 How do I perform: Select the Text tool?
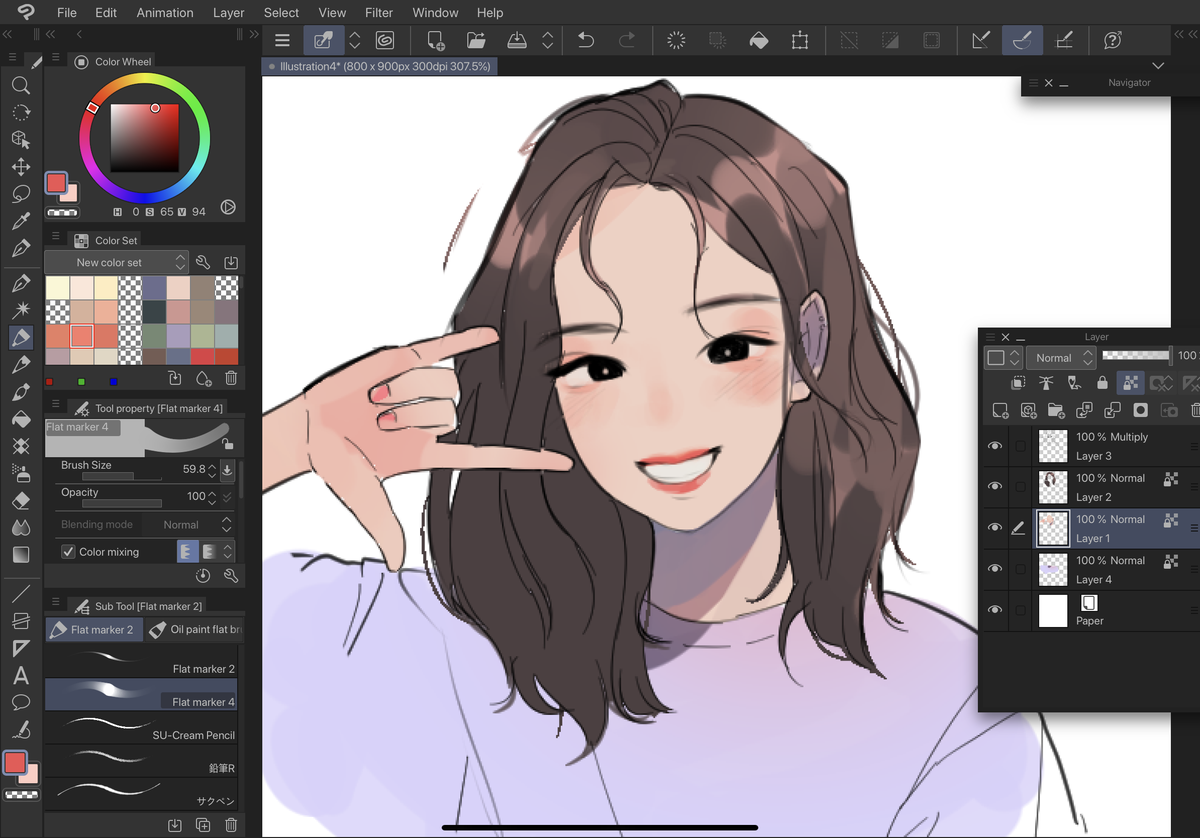click(21, 676)
